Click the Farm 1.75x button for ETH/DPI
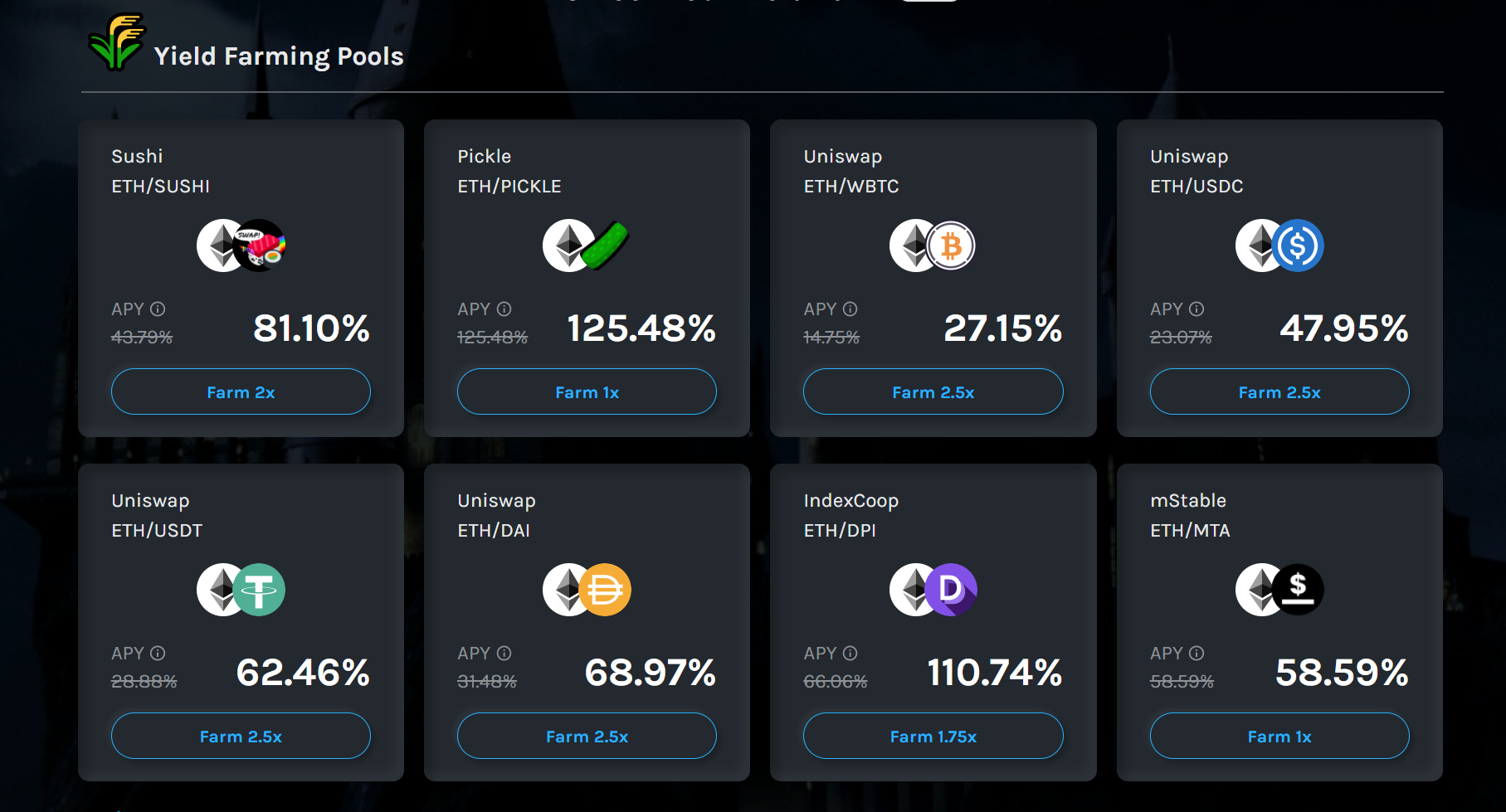1506x812 pixels. (x=933, y=736)
